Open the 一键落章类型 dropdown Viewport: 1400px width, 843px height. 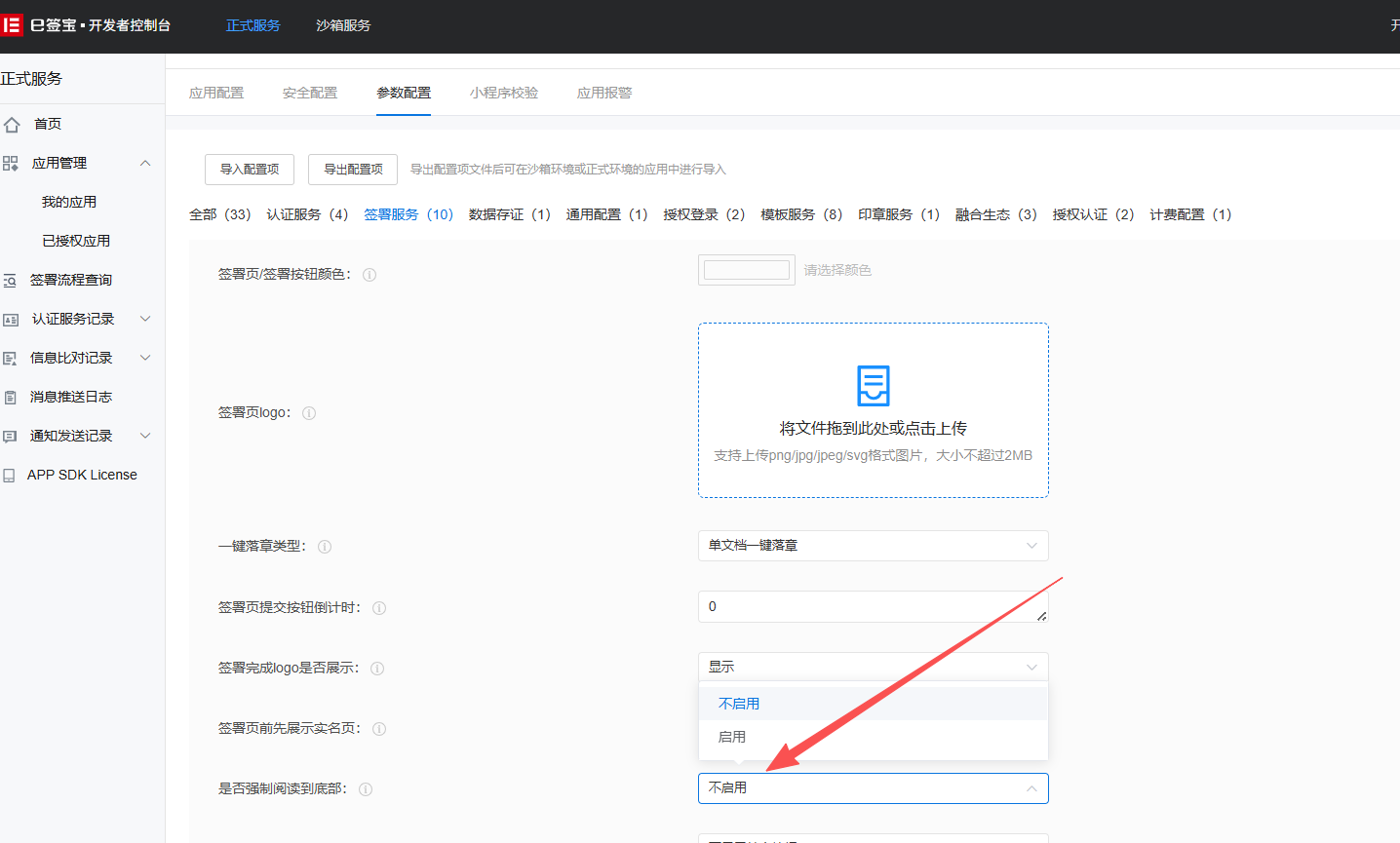[874, 546]
